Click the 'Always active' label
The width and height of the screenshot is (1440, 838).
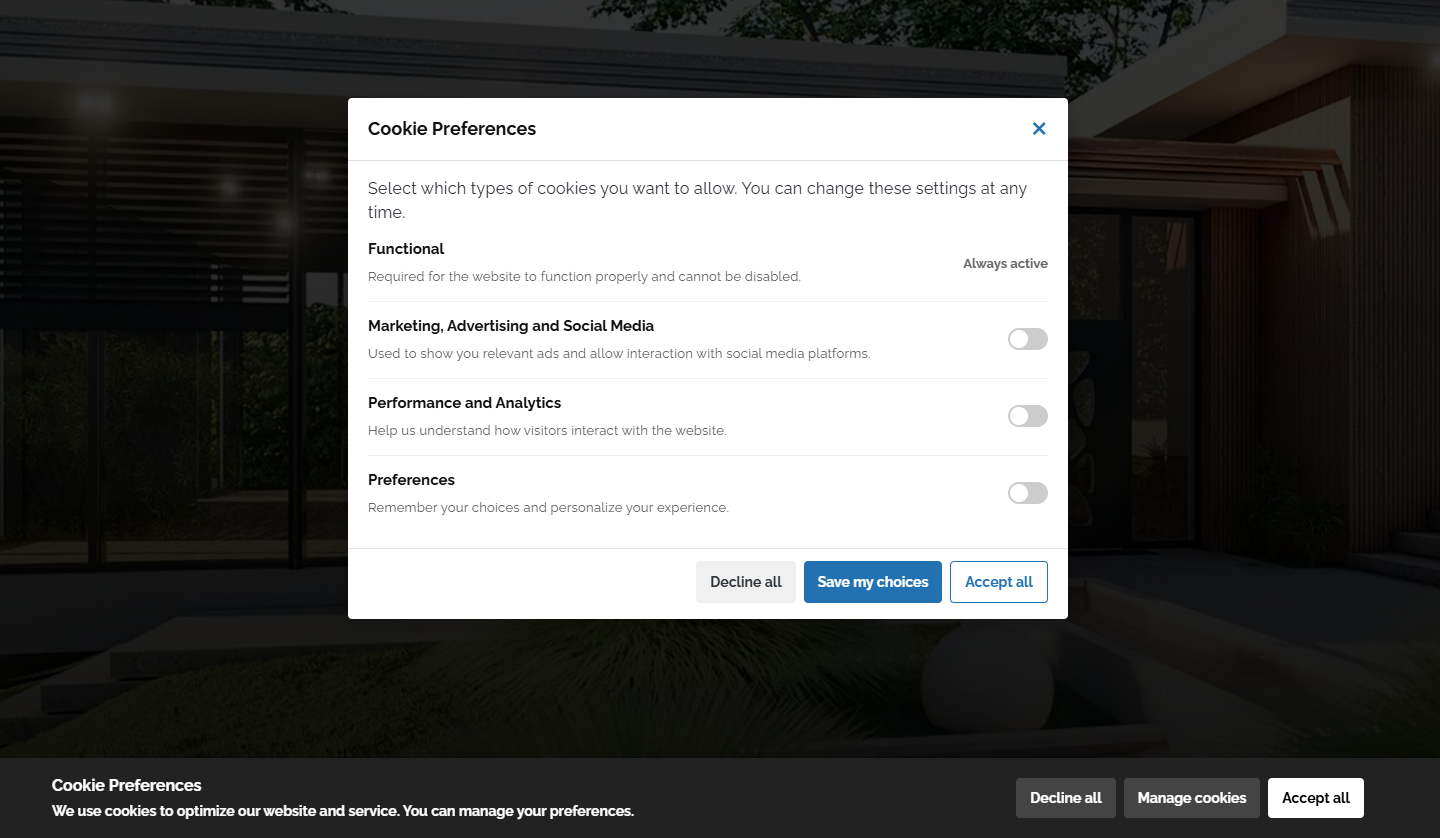1005,264
